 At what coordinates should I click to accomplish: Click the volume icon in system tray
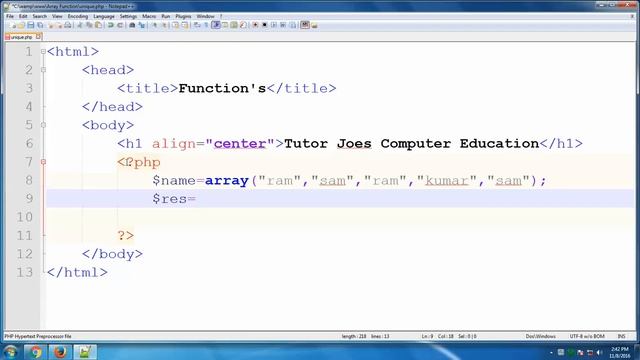point(599,352)
